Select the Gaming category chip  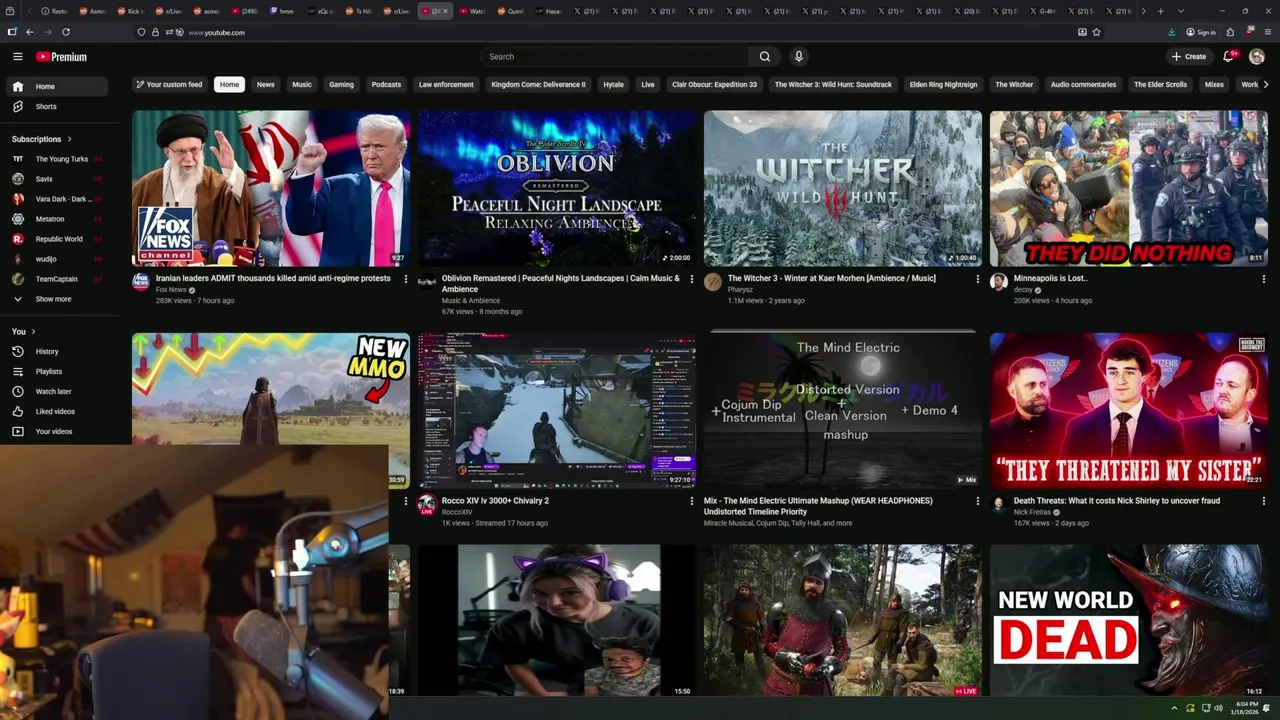tap(342, 85)
